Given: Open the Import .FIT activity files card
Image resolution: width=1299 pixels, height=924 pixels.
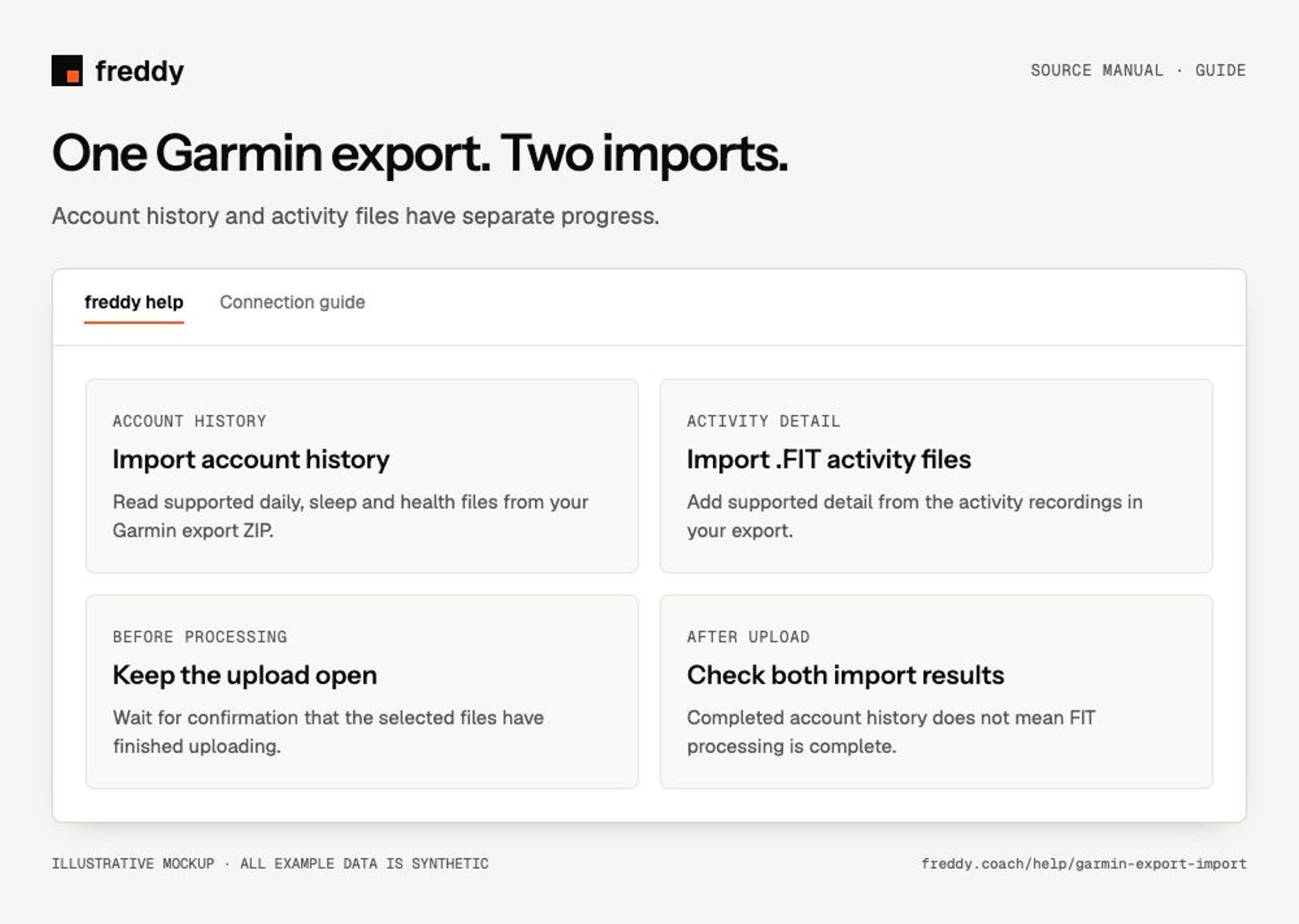Looking at the screenshot, I should coord(936,476).
